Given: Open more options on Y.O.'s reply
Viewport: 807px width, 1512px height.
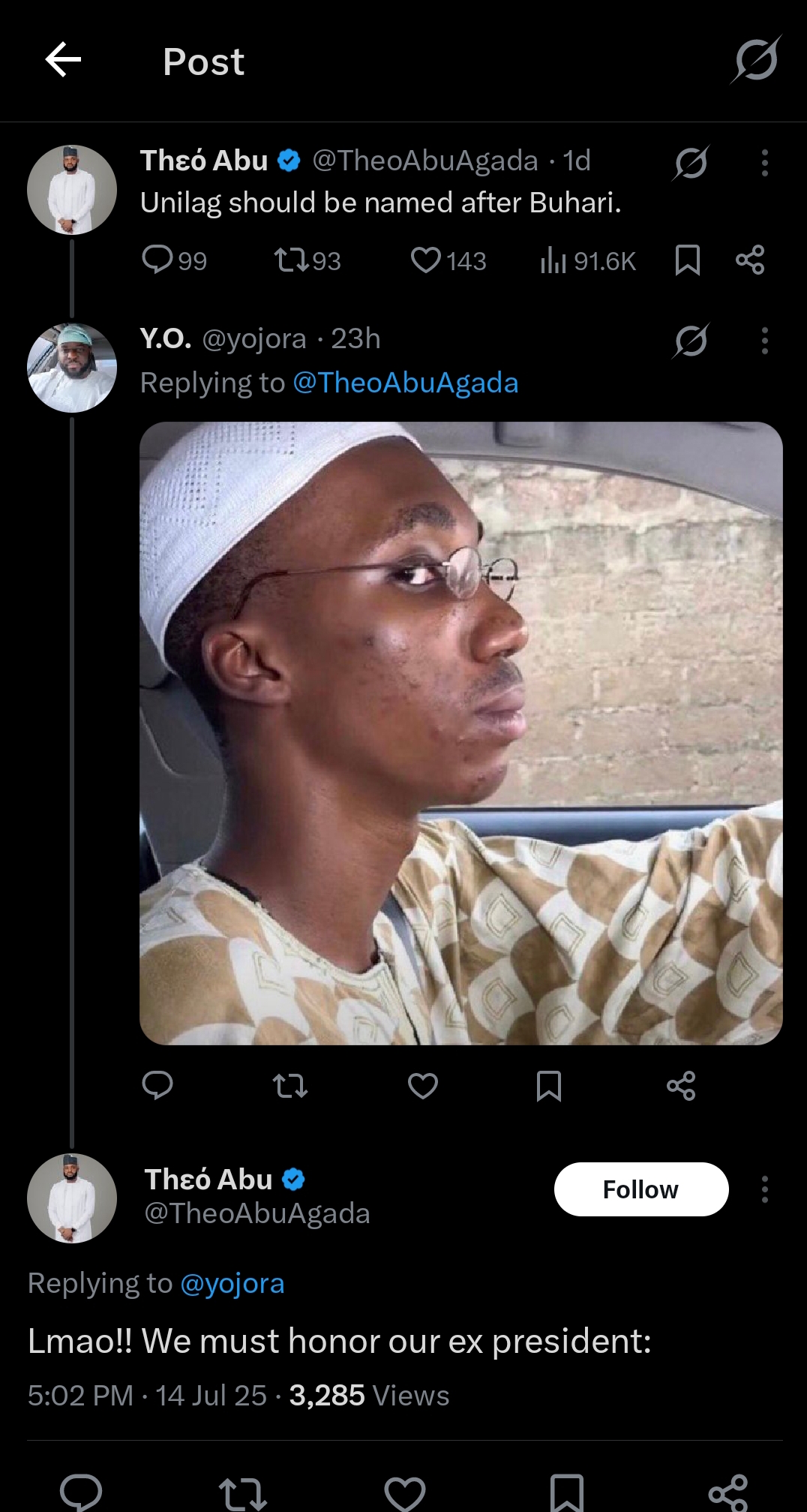Looking at the screenshot, I should coord(764,340).
